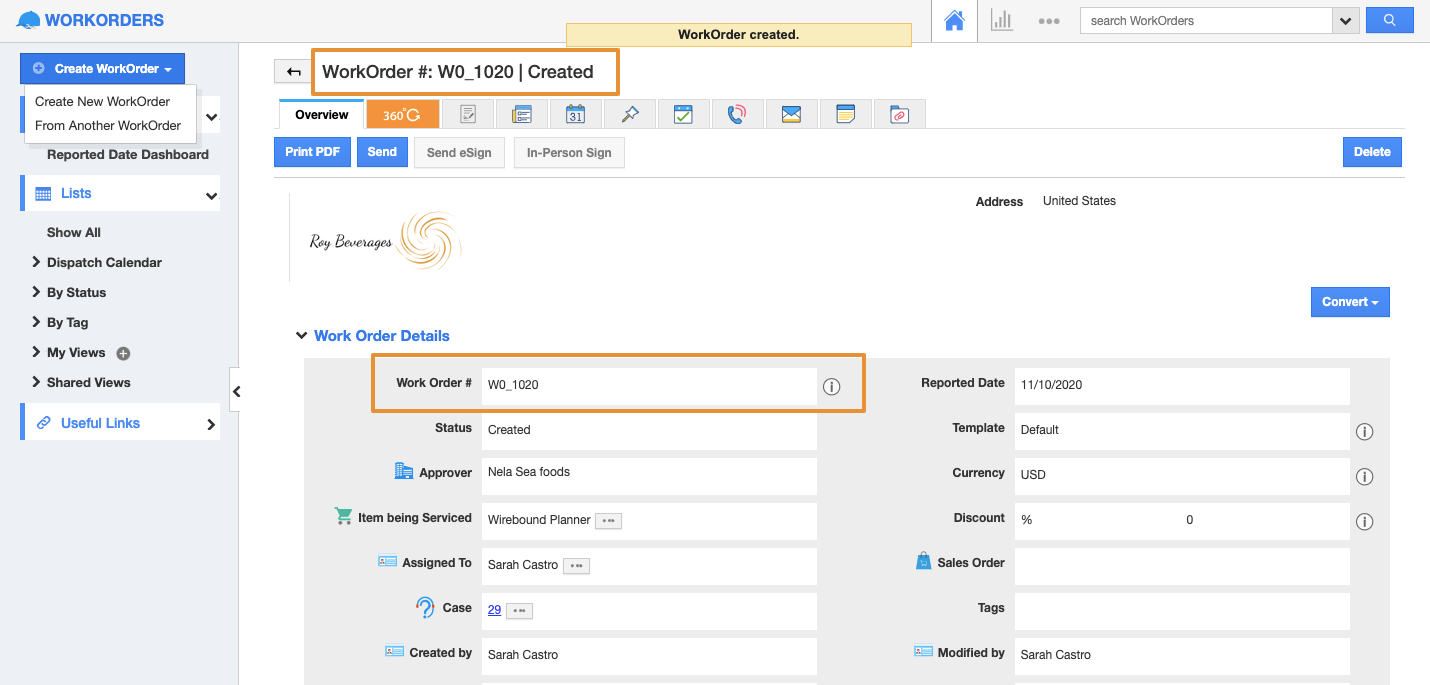The height and width of the screenshot is (685, 1430).
Task: Open the emails envelope tab icon
Action: pyautogui.click(x=791, y=115)
